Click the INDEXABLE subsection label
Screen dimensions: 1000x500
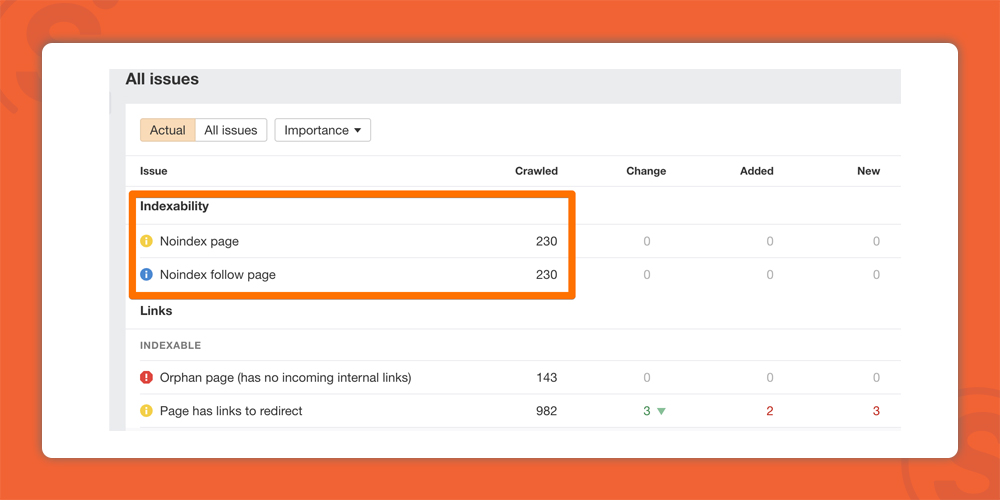point(171,346)
